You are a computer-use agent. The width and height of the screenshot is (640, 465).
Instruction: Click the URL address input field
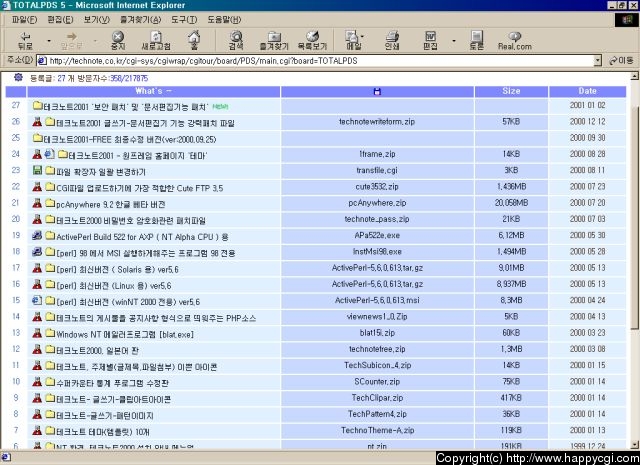click(320, 61)
